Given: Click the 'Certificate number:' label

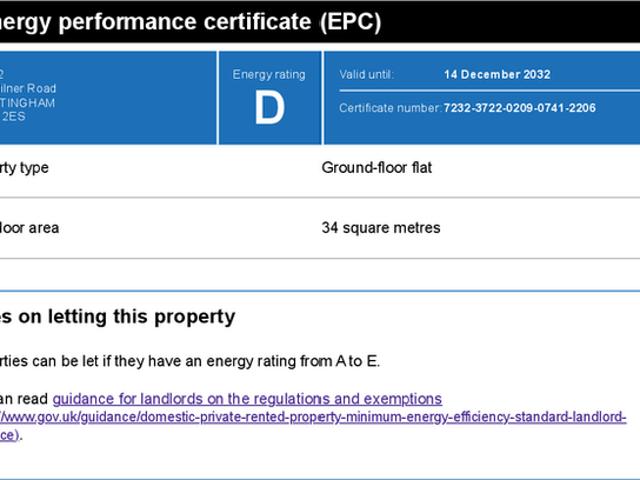Looking at the screenshot, I should point(389,108).
